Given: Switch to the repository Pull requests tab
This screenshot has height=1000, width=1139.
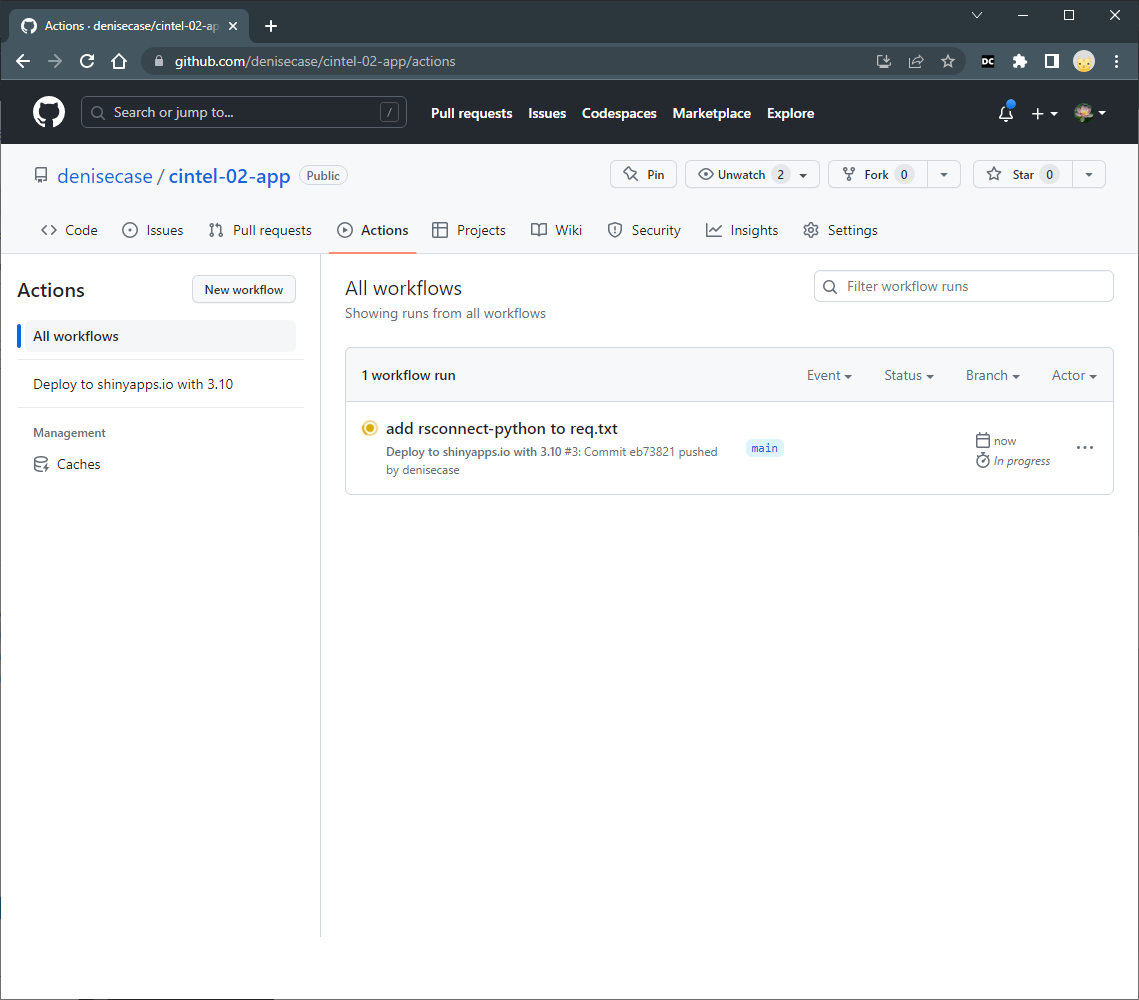Looking at the screenshot, I should pyautogui.click(x=260, y=230).
